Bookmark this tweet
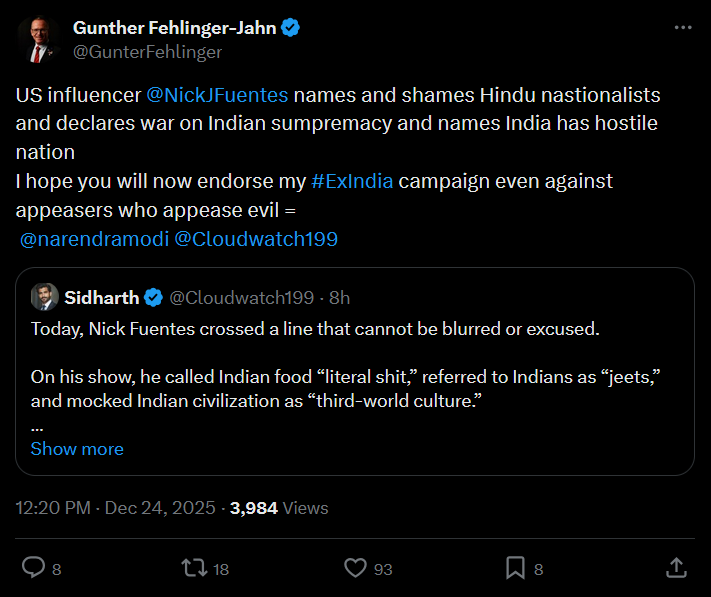 tap(515, 568)
